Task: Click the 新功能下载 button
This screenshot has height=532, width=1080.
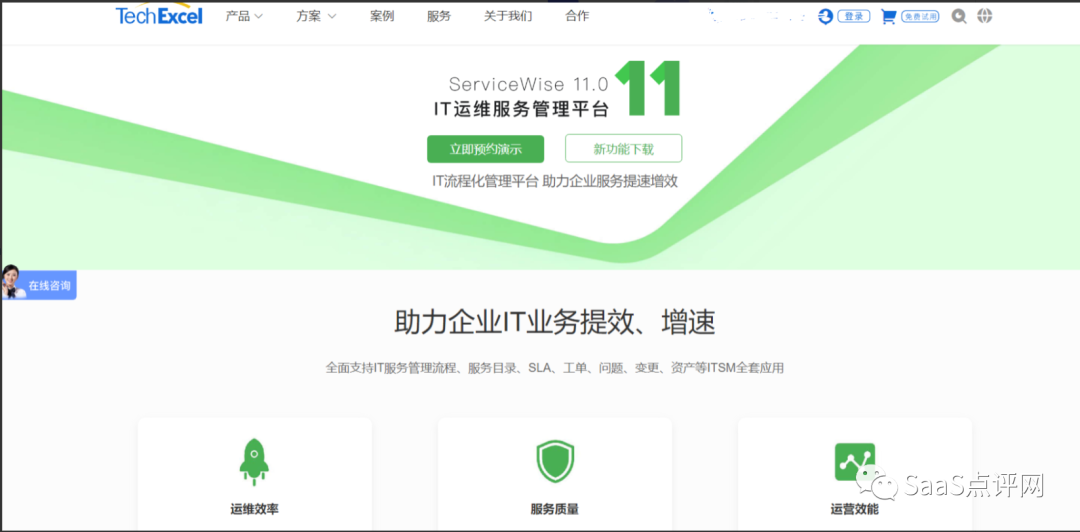Action: pos(623,148)
